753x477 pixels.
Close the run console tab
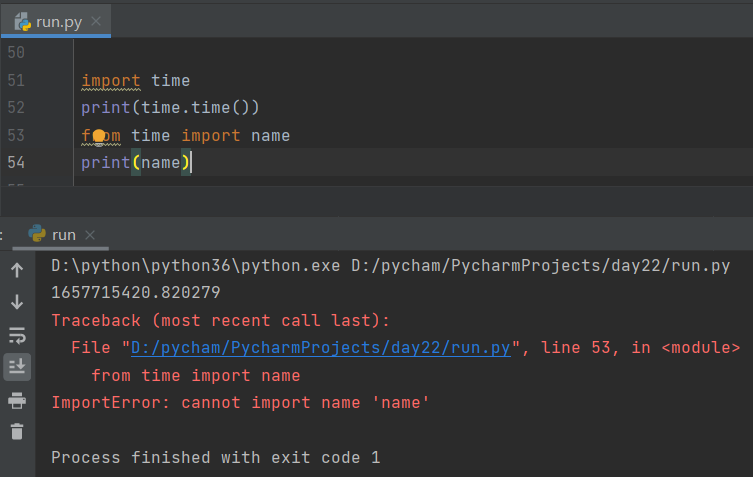(90, 235)
